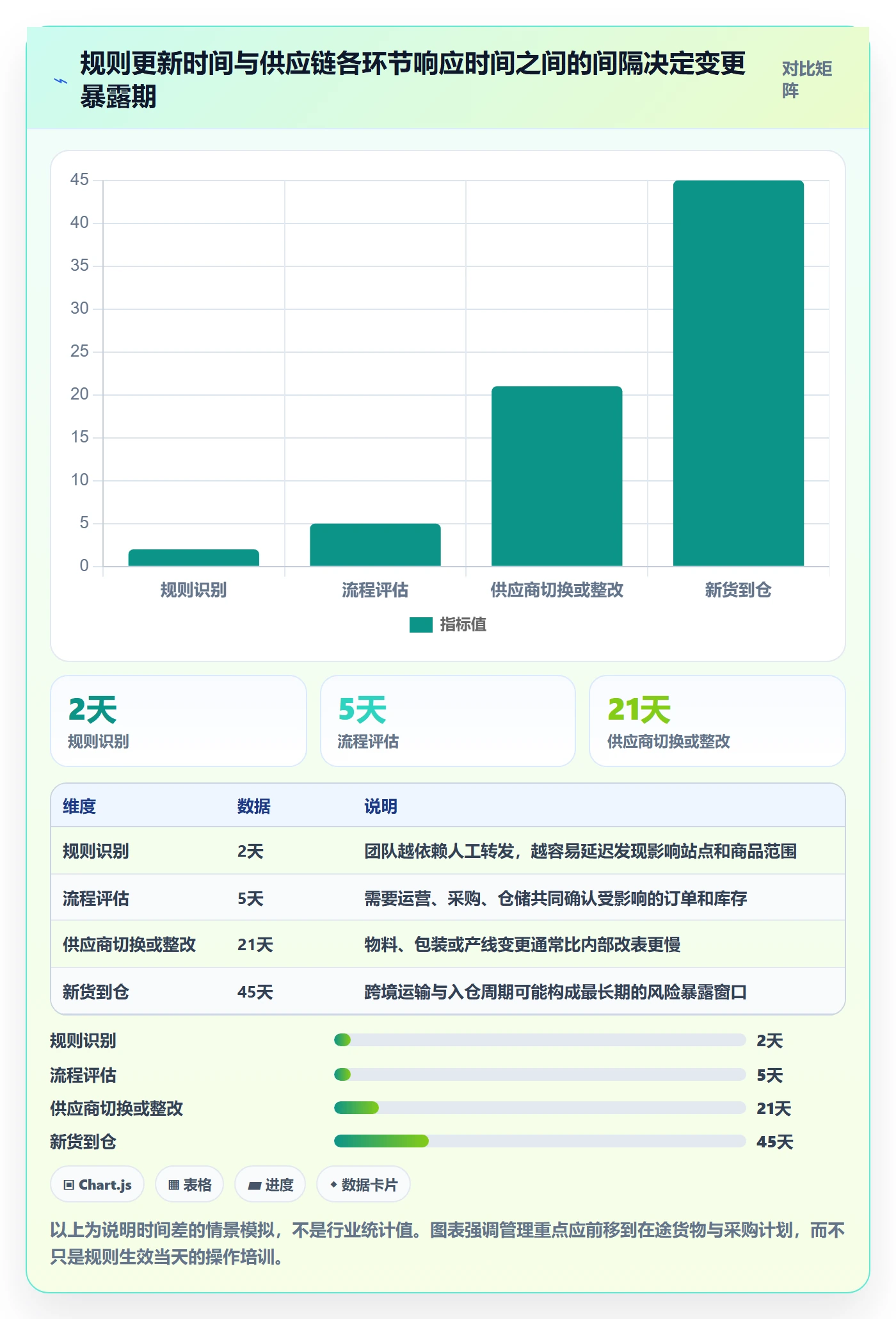Viewport: 896px width, 1319px height.
Task: Click the 新货到仓 45天 progress bar
Action: click(x=540, y=1141)
